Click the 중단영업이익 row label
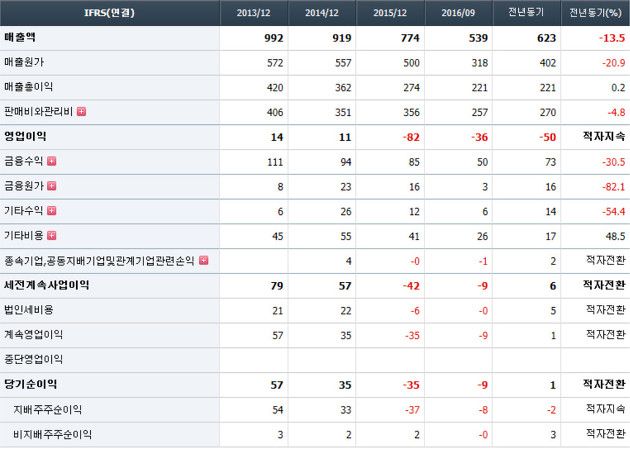This screenshot has height=449, width=630. pyautogui.click(x=33, y=359)
